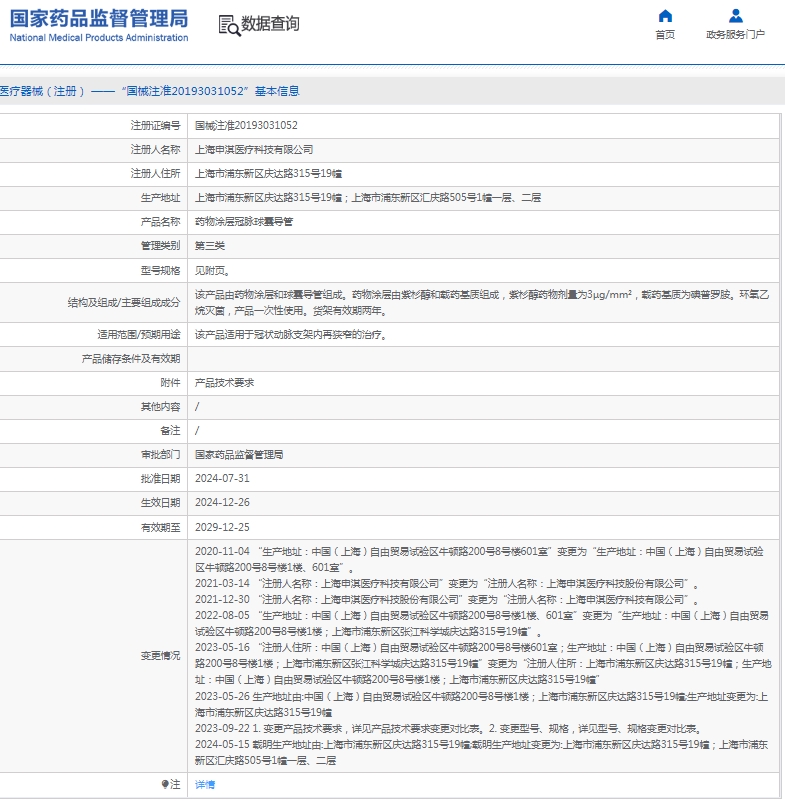Click the 结构及组成 description text
Screen dimensions: 785x805
click(482, 303)
